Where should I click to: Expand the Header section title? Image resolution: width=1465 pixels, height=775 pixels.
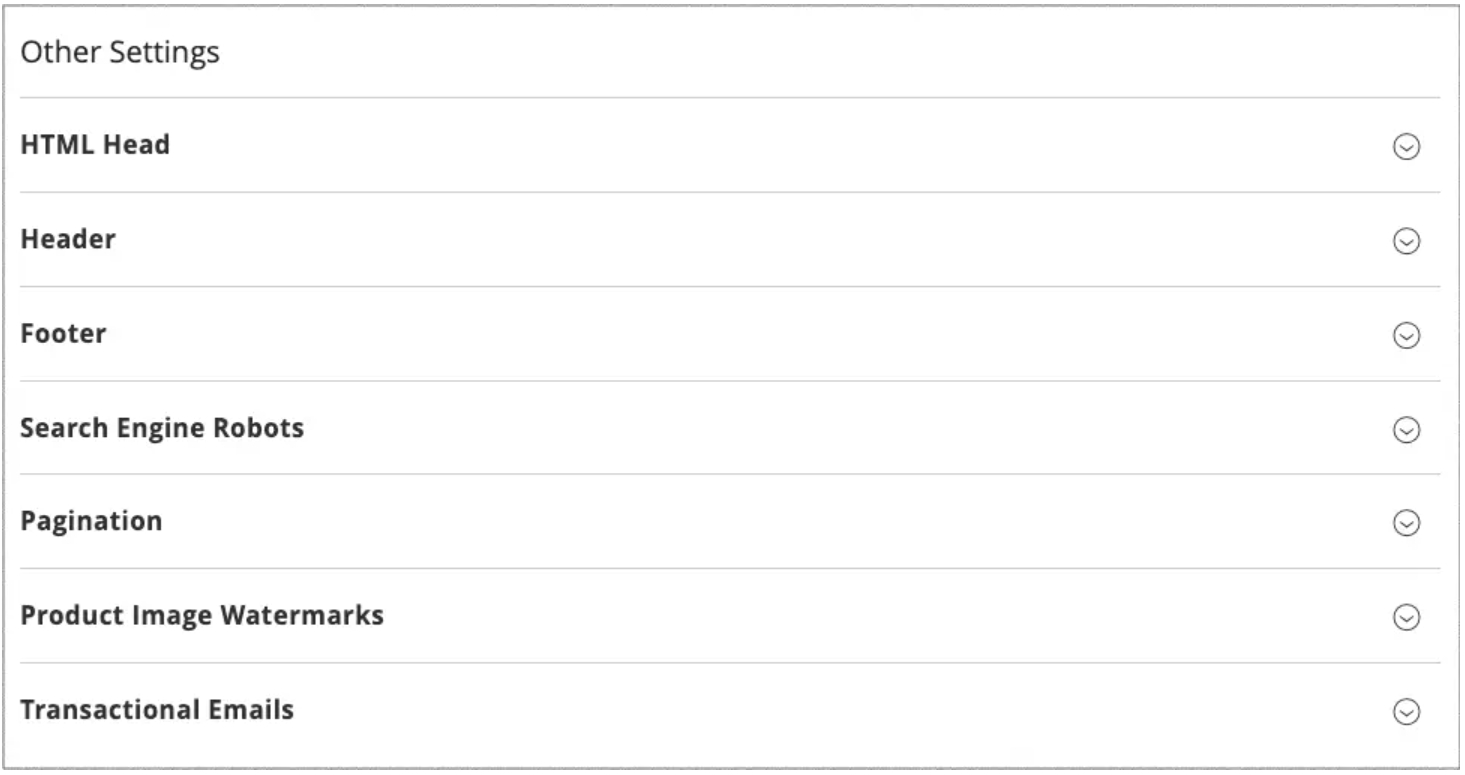(x=68, y=239)
